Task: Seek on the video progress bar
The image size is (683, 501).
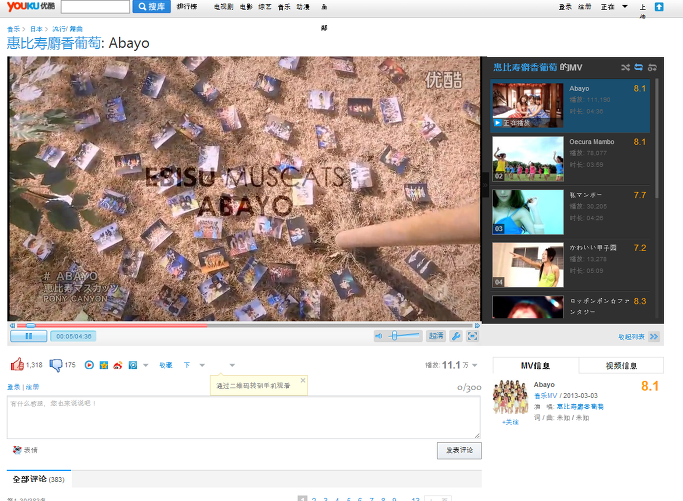Action: [x=244, y=325]
